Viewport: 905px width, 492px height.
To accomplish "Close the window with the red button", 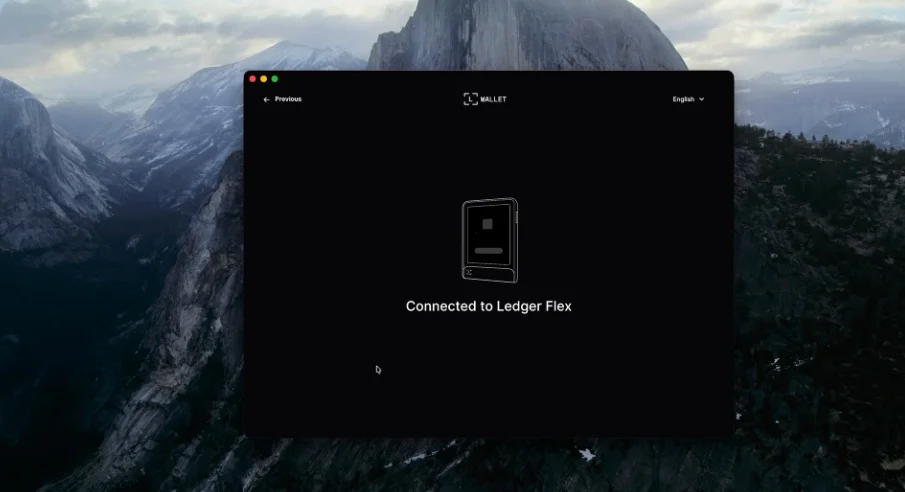I will (253, 79).
